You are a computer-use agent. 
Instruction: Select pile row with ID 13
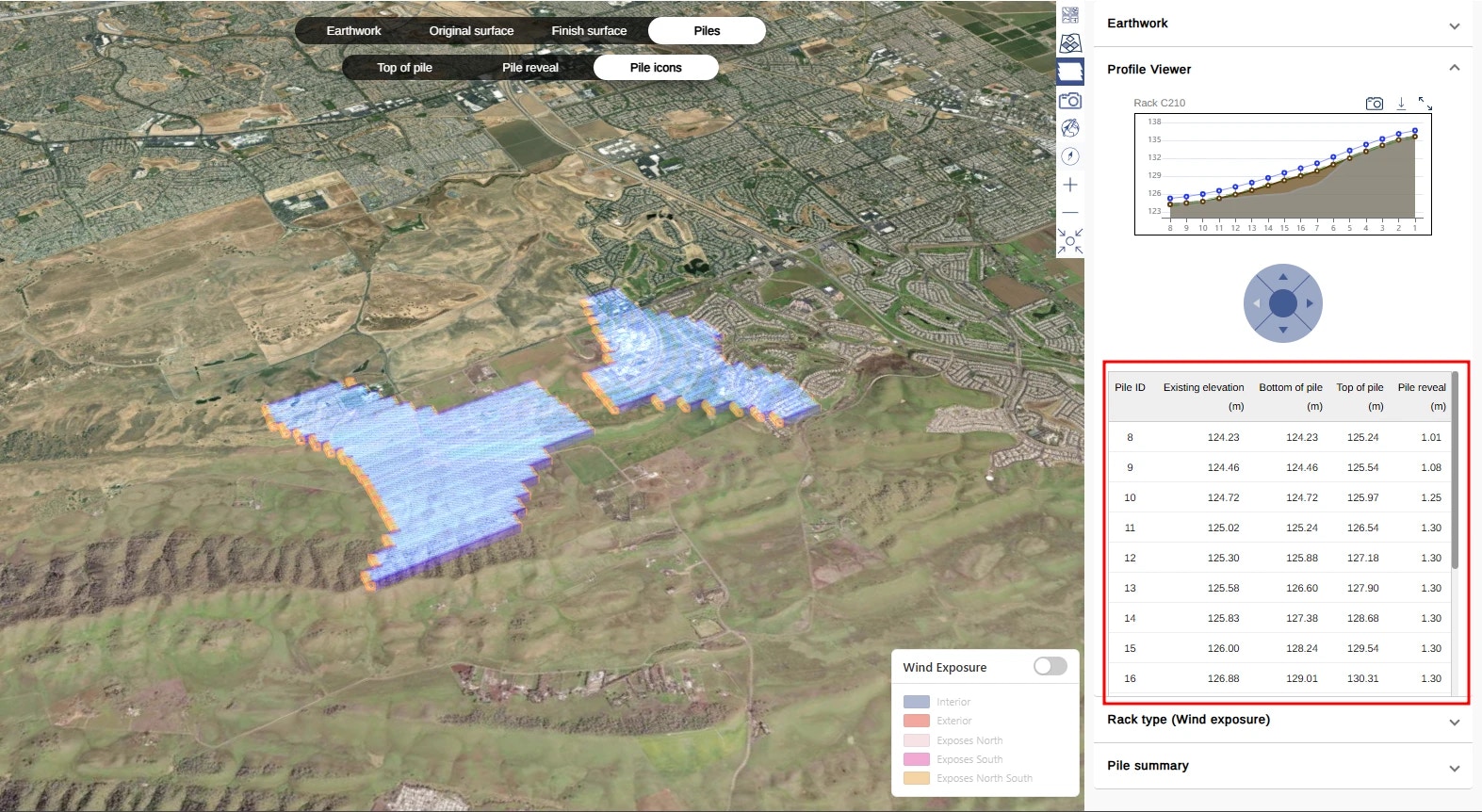[1279, 588]
